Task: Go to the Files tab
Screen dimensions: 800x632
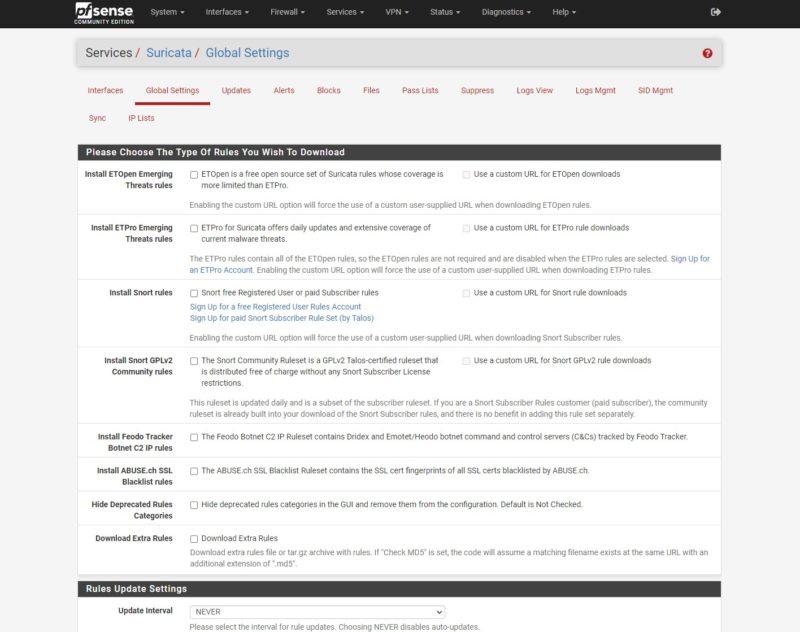Action: [x=371, y=90]
